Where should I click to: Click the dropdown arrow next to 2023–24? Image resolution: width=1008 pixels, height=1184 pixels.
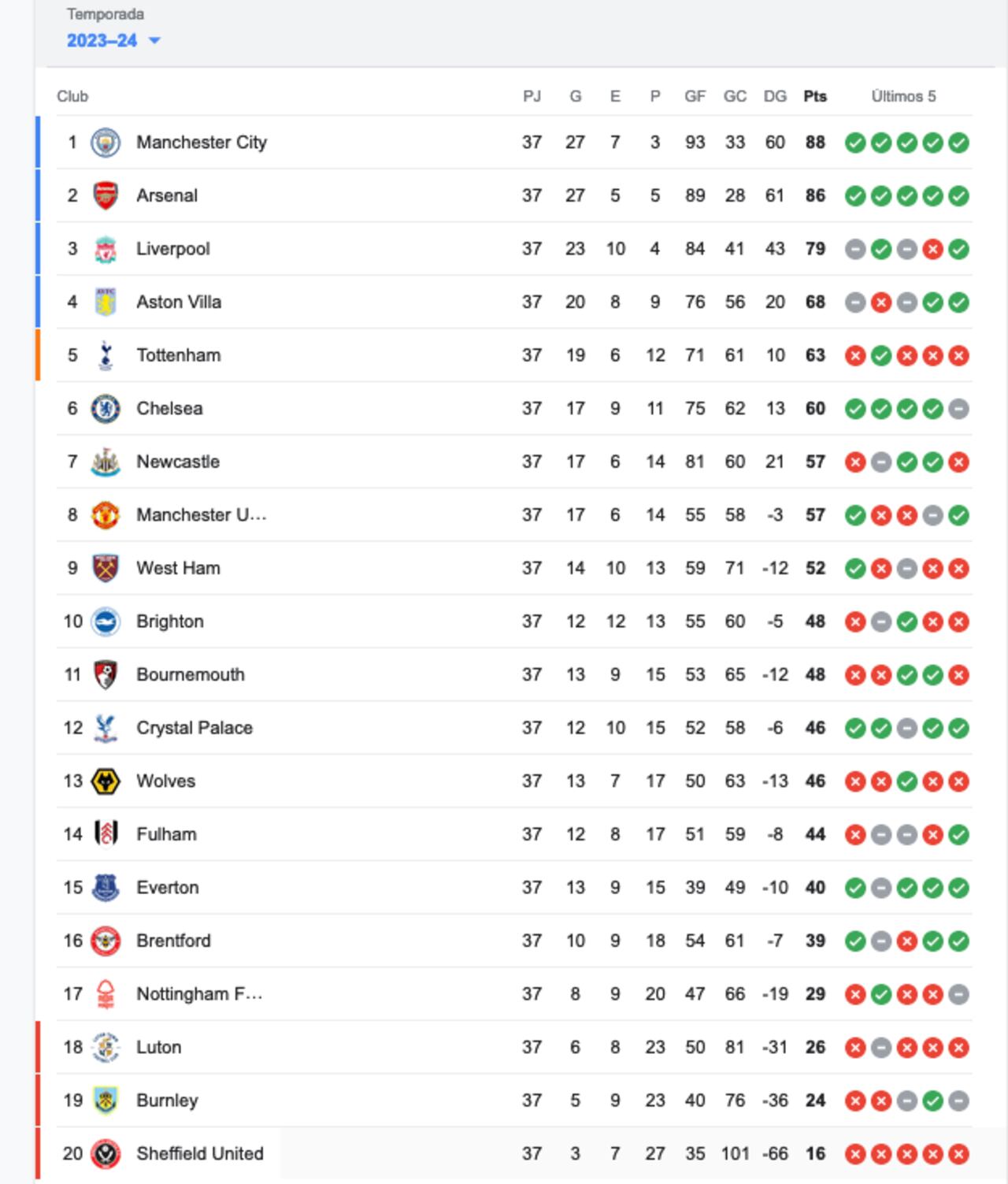[155, 39]
